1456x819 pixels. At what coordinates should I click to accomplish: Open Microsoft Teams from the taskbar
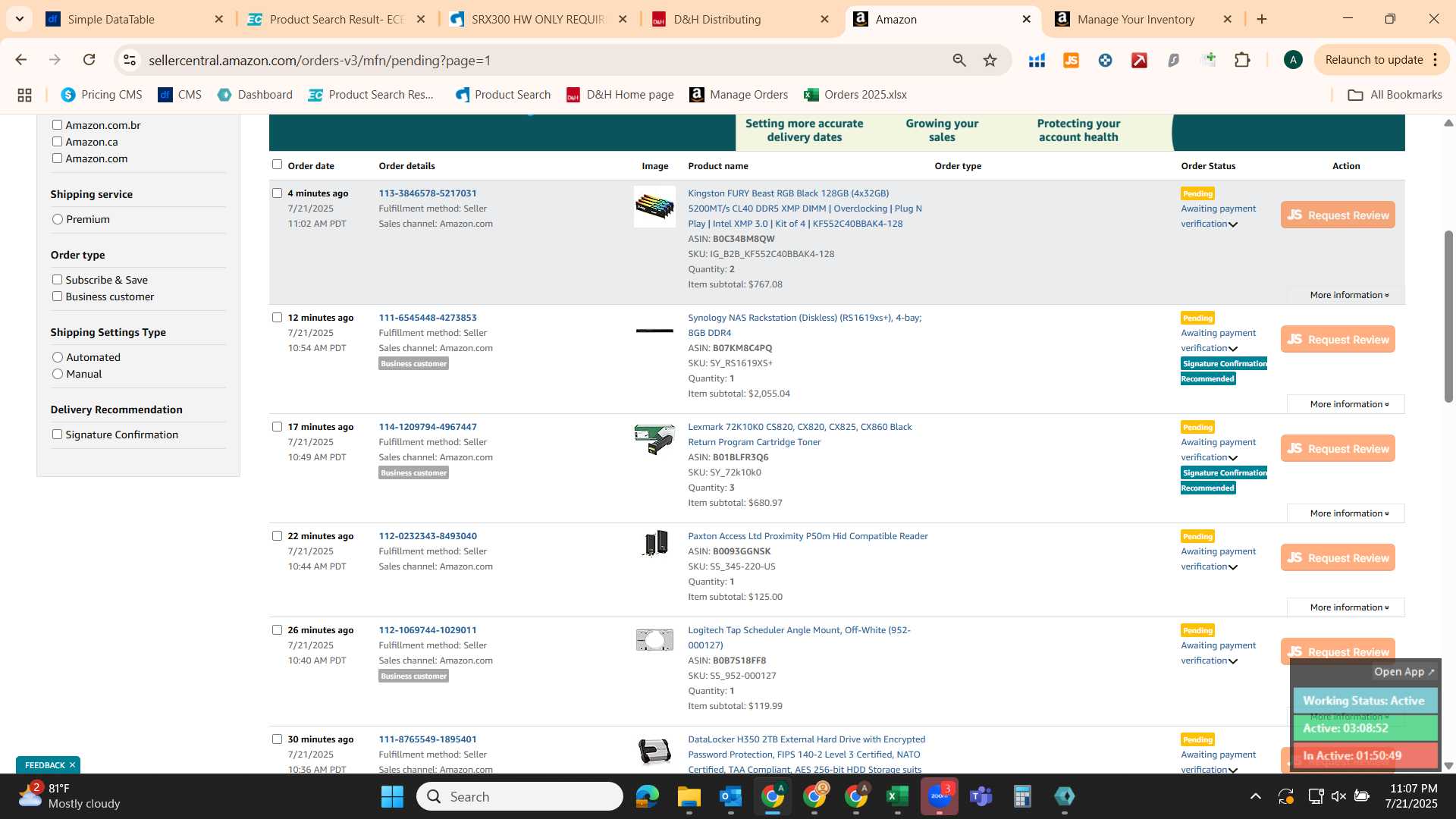click(981, 796)
